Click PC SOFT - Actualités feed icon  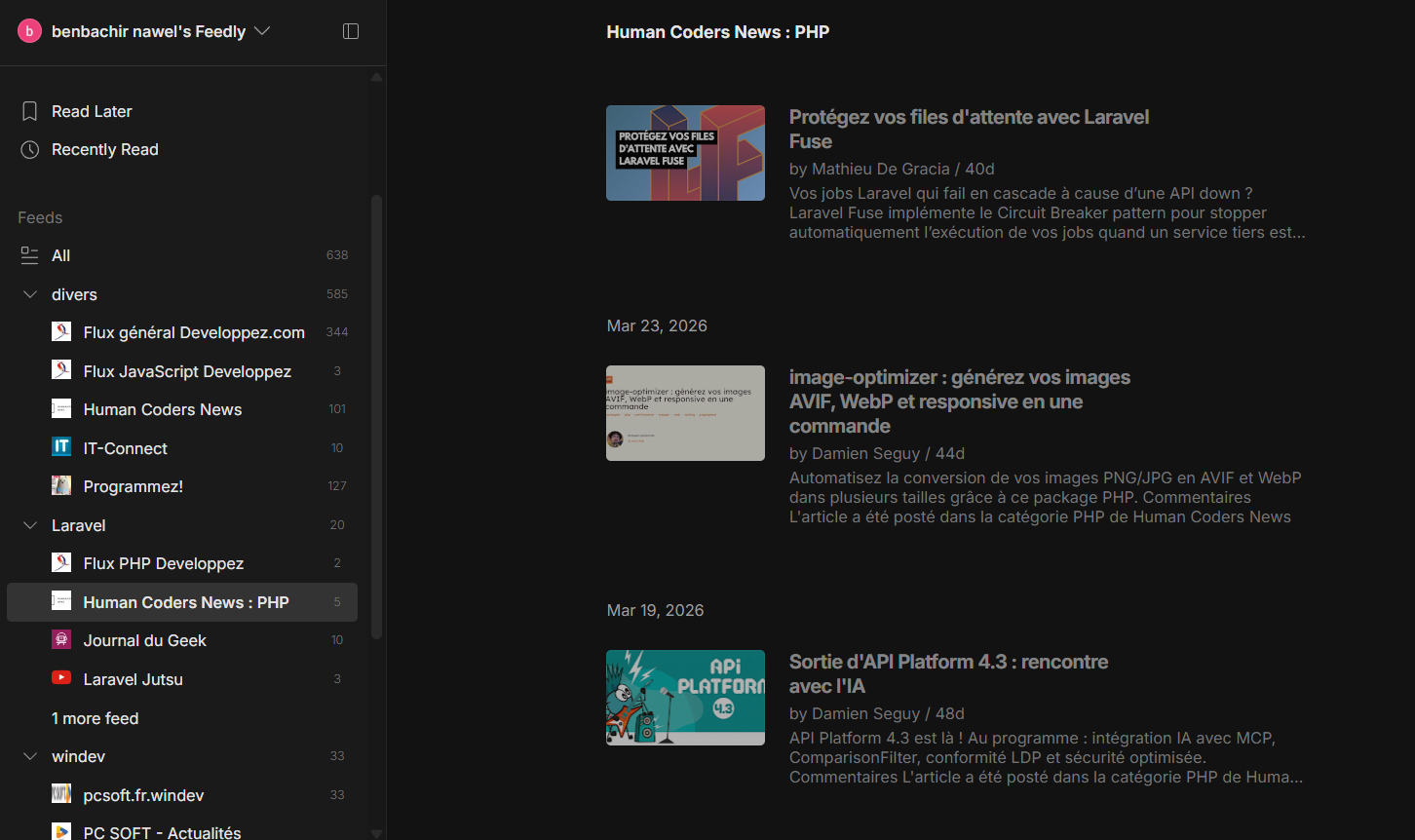(61, 833)
